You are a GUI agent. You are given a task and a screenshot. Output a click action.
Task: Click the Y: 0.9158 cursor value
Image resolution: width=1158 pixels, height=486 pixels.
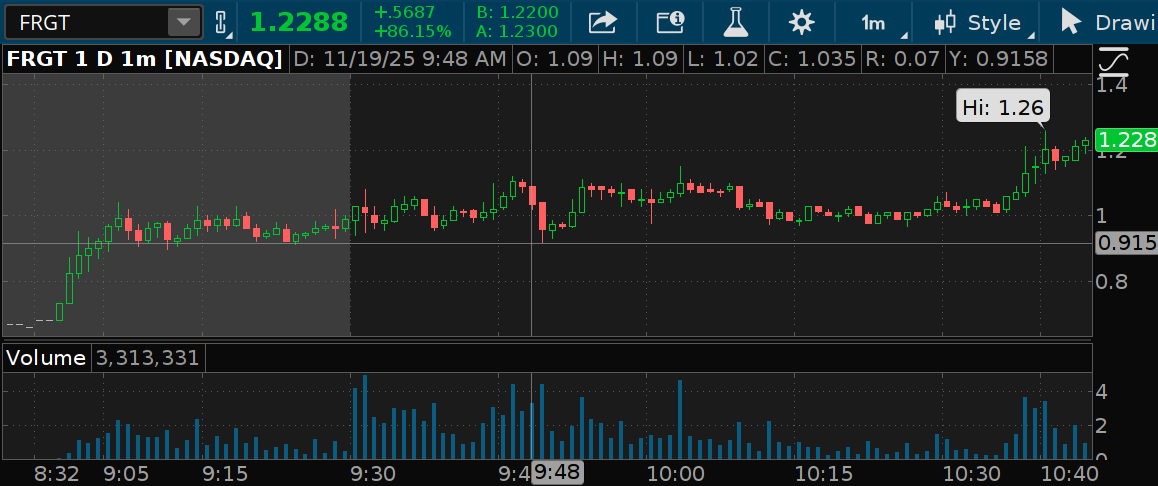tap(1000, 60)
